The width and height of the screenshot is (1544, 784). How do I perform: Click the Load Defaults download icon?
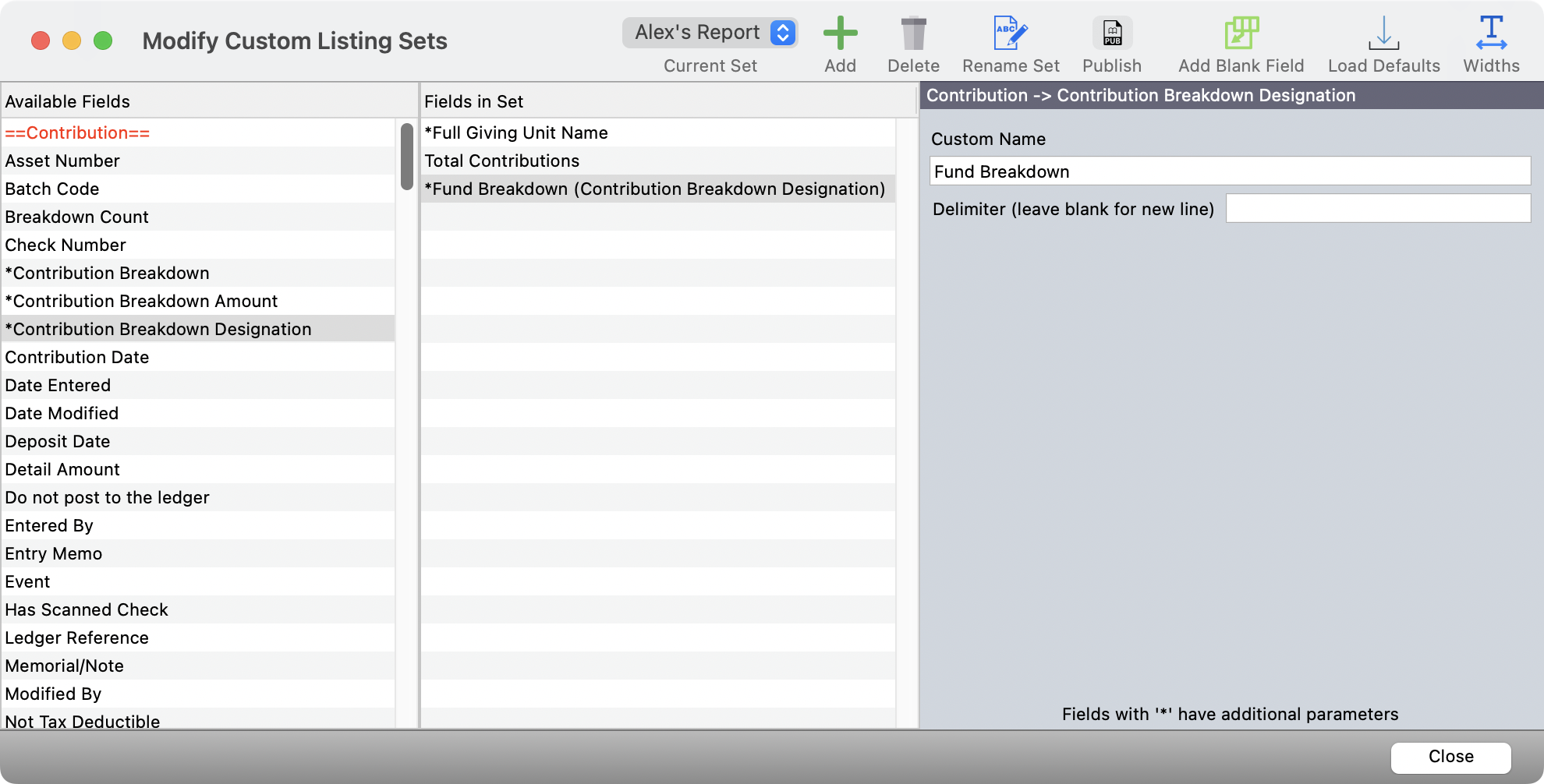coord(1383,34)
